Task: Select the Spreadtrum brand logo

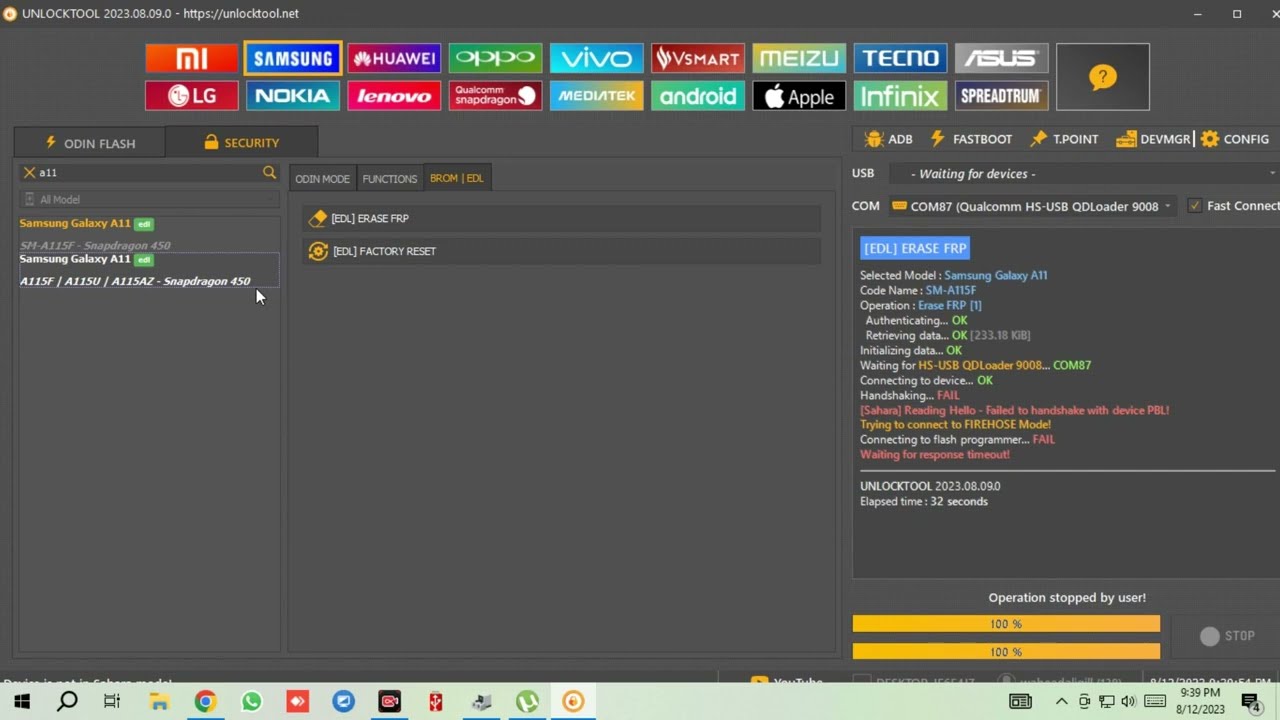Action: [1000, 96]
